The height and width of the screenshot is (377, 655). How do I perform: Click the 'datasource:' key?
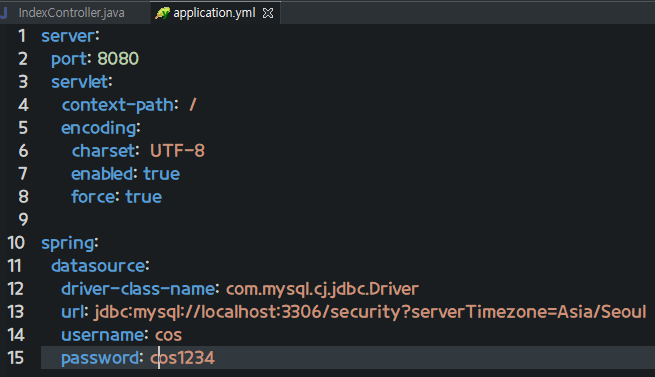pos(100,266)
